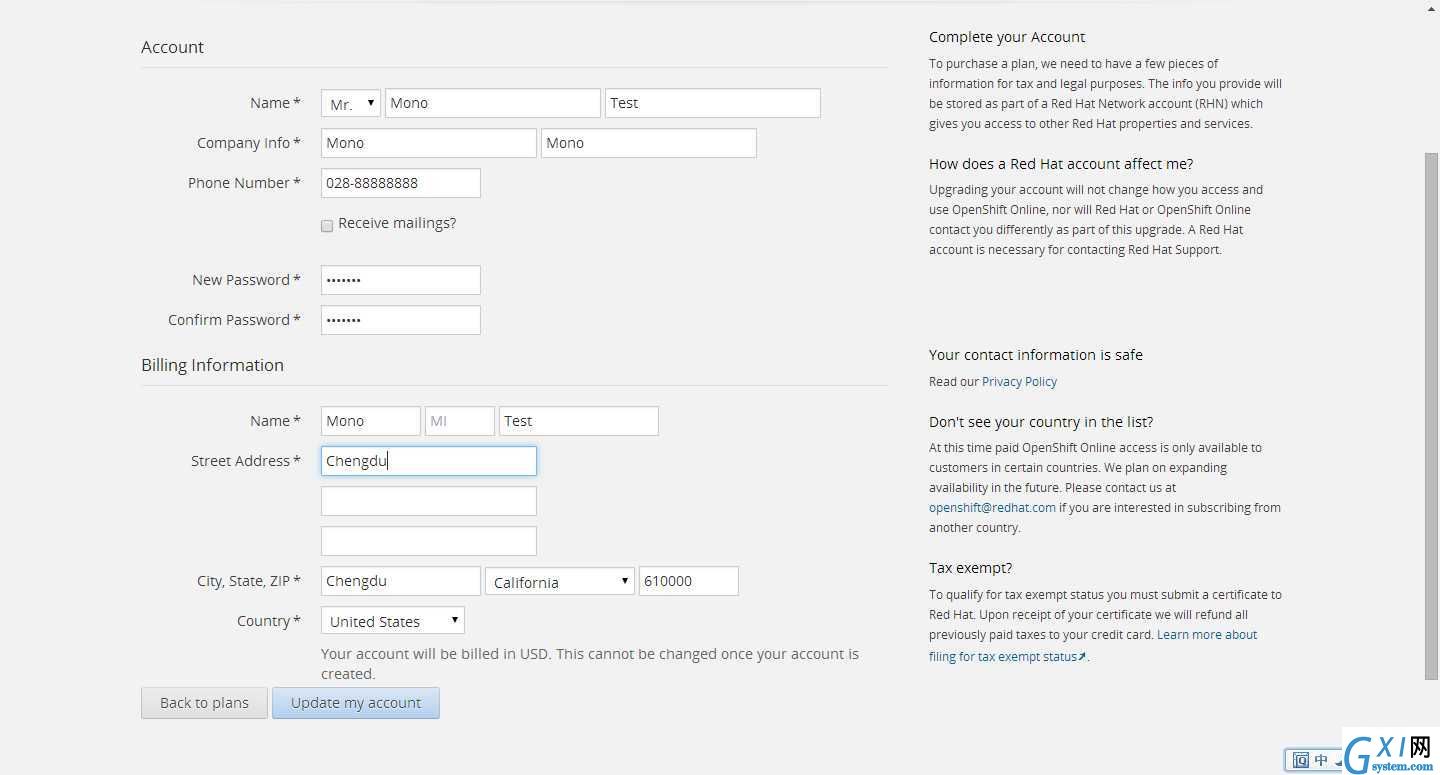Click the input method language indicator
The height and width of the screenshot is (775, 1440).
point(1320,760)
